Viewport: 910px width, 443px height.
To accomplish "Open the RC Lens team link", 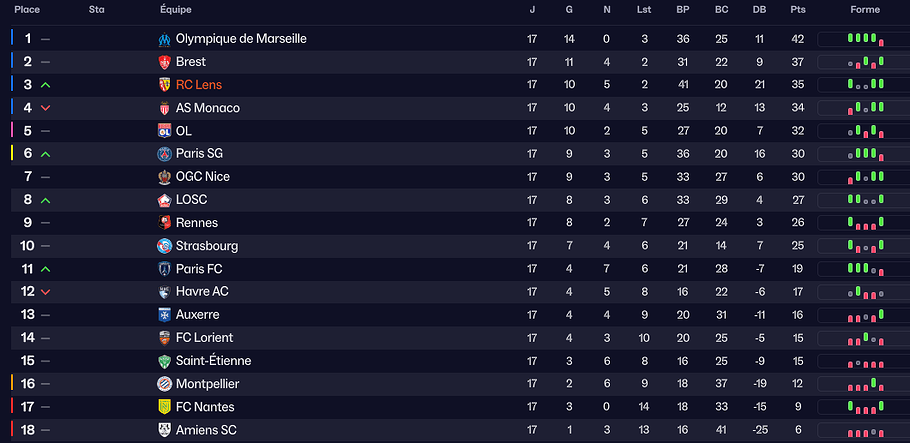I will (199, 85).
